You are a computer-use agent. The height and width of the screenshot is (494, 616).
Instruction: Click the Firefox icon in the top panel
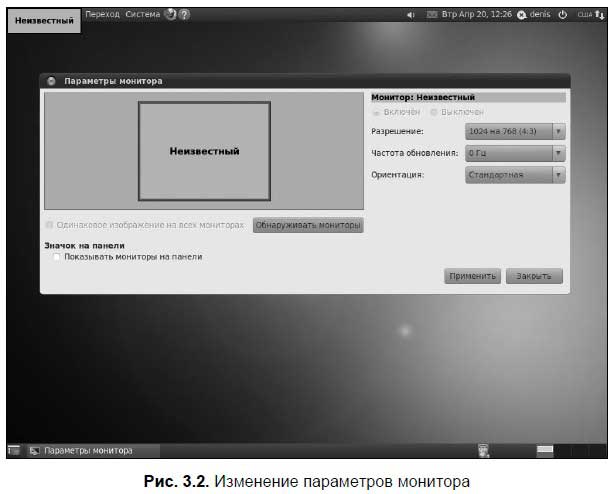(x=170, y=15)
